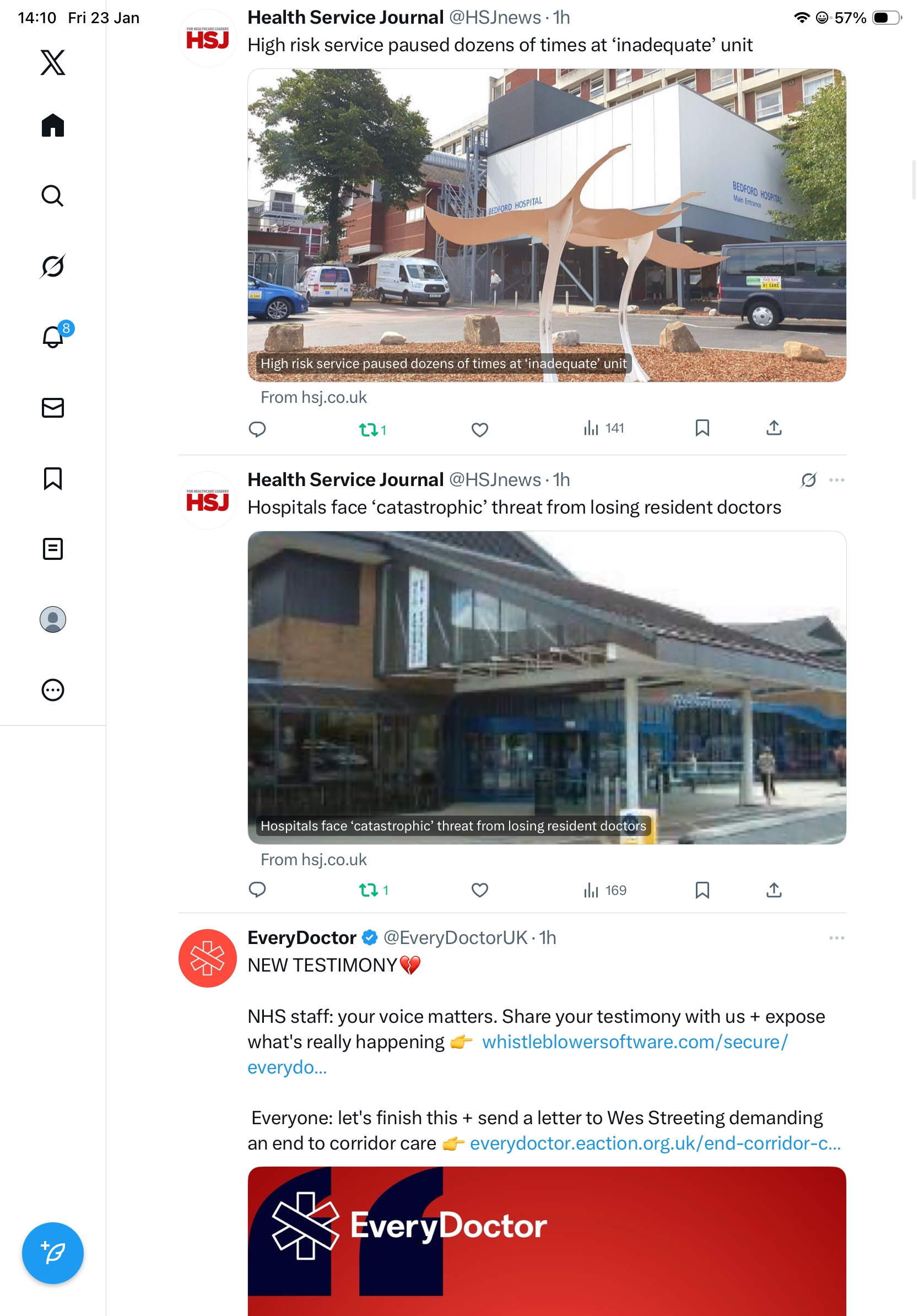Open the Lists icon in sidebar

coord(53,548)
